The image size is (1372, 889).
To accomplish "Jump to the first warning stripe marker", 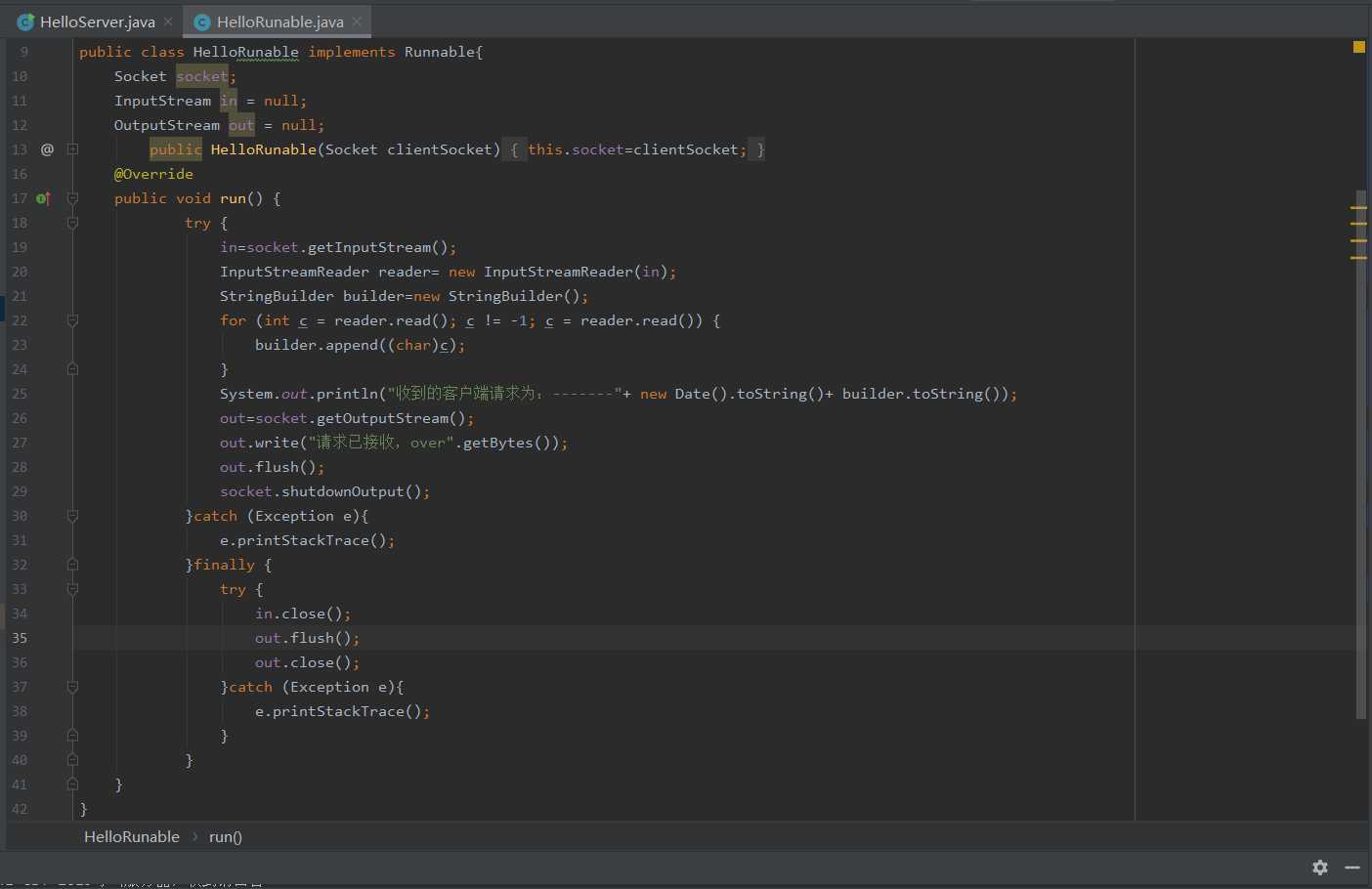I will click(x=1358, y=208).
